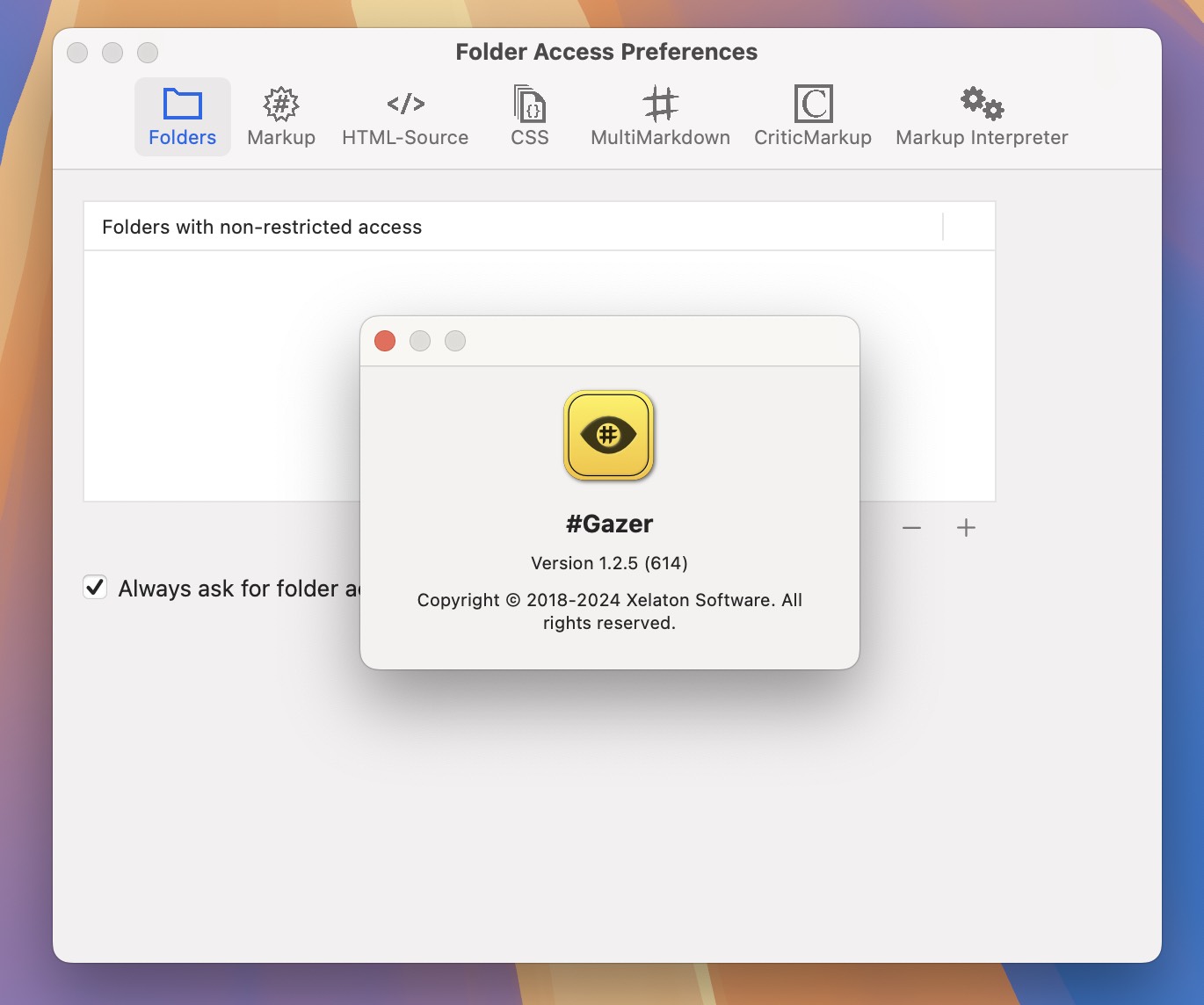Close the #Gazer About window
Image resolution: width=1204 pixels, height=1005 pixels.
coord(385,341)
